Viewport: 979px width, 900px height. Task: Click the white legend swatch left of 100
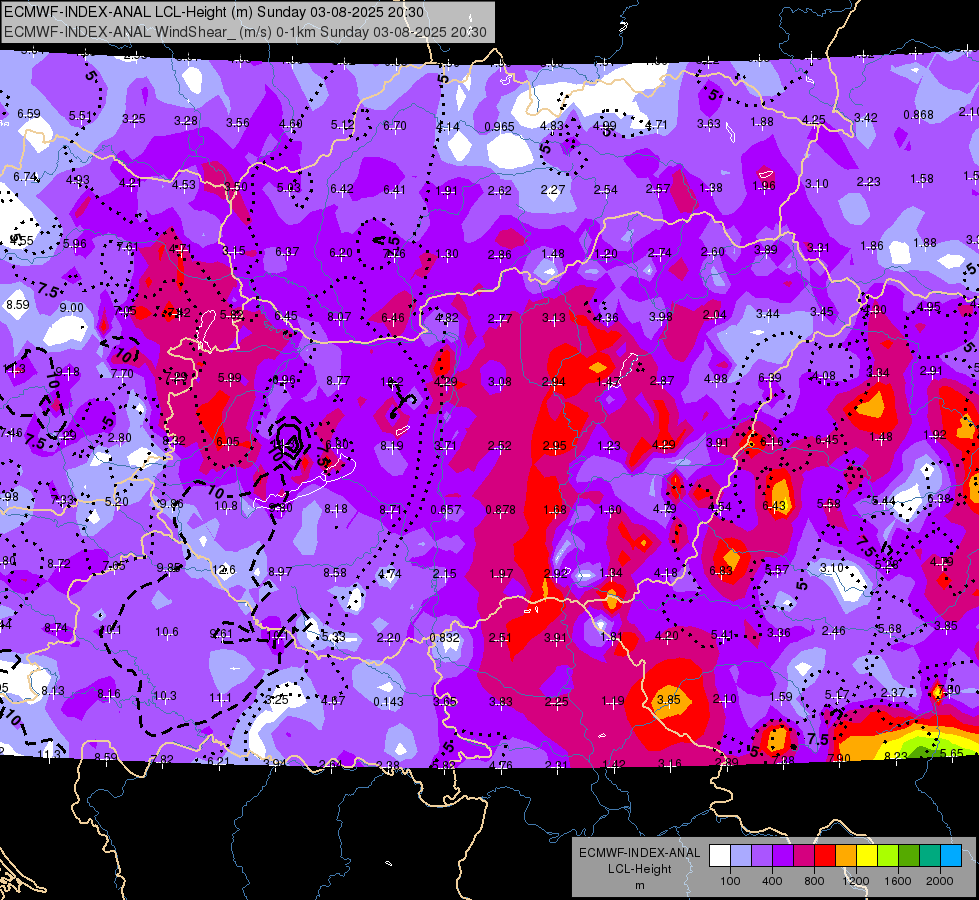[x=720, y=855]
